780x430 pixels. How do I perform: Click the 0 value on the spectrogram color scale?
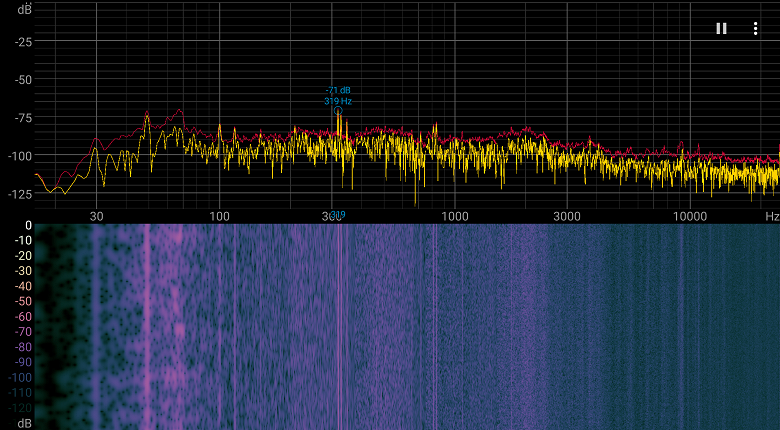28,225
